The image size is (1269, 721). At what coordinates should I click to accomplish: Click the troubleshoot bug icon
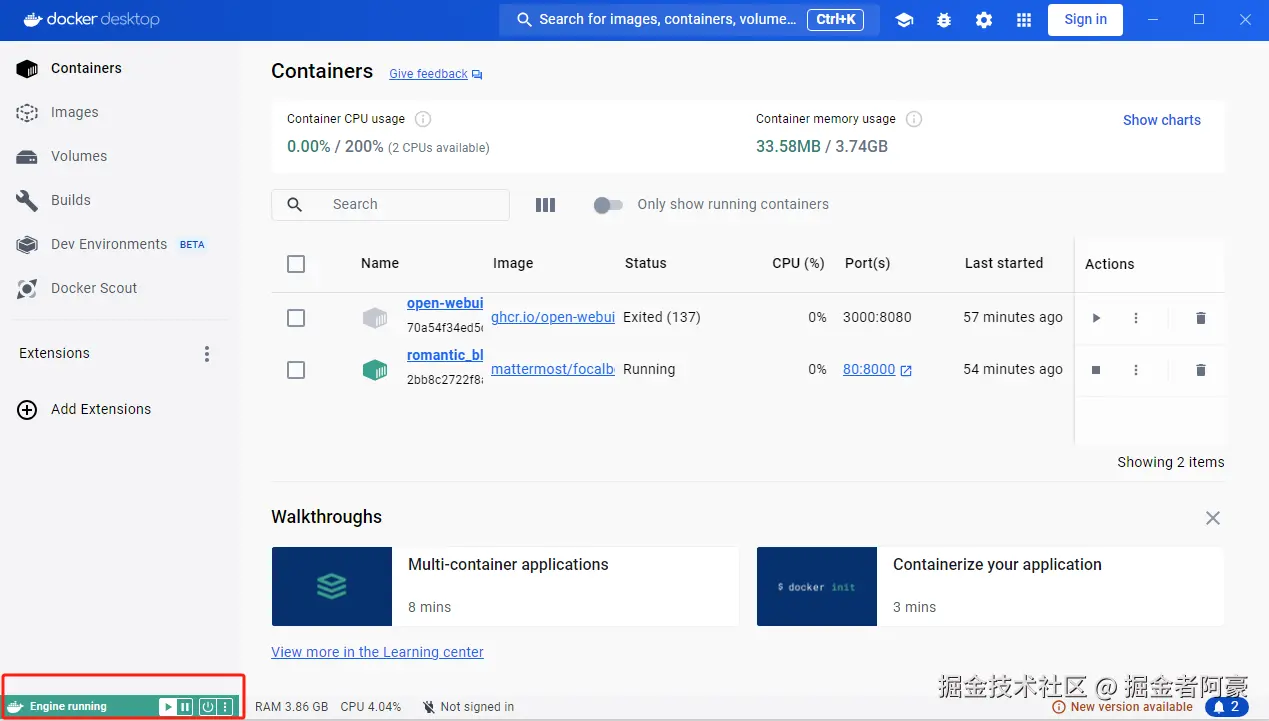pyautogui.click(x=944, y=20)
